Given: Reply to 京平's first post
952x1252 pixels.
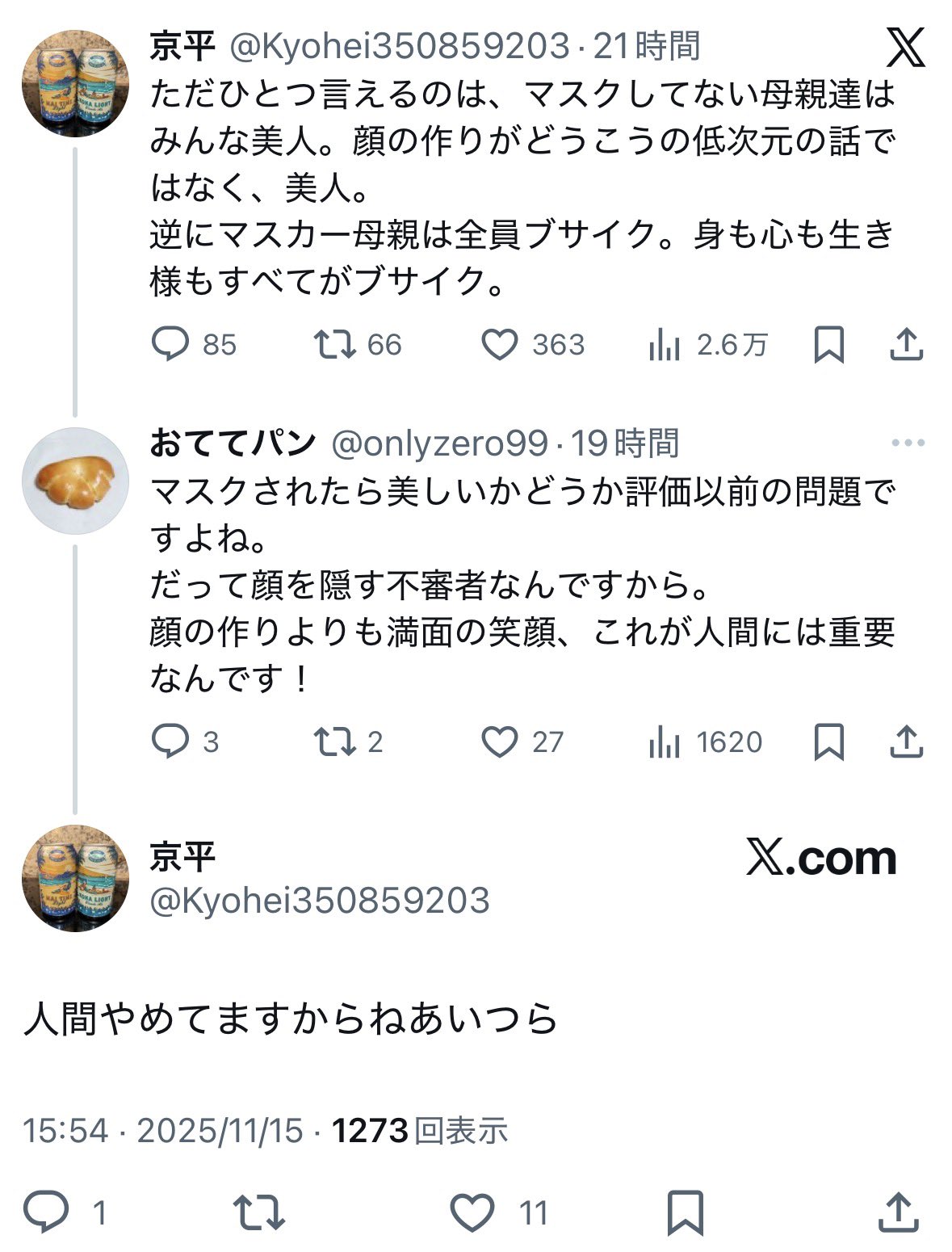Looking at the screenshot, I should click(170, 345).
